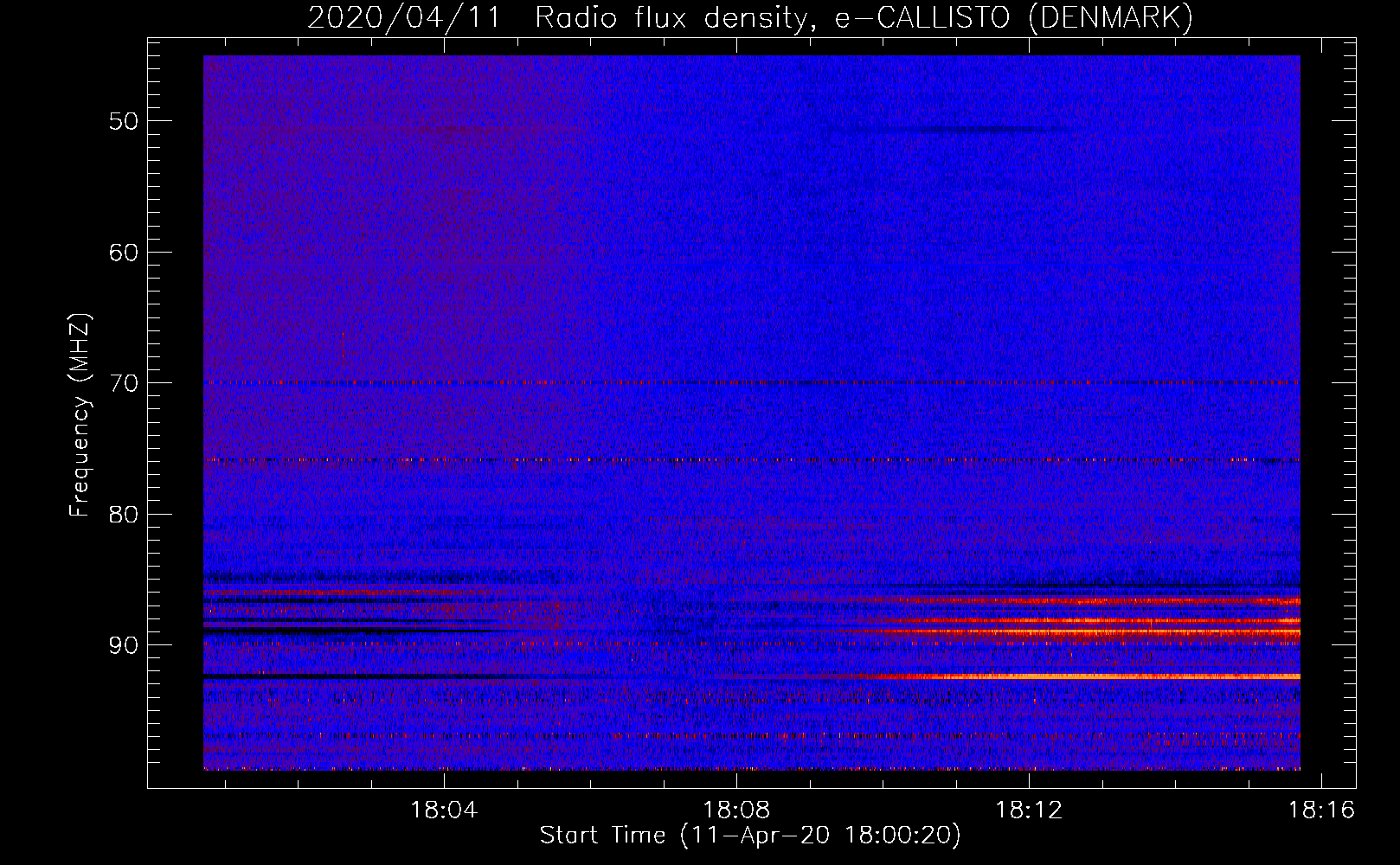Screen dimensions: 1400x865
Task: Click the time tick label '18:08'
Action: click(x=736, y=811)
